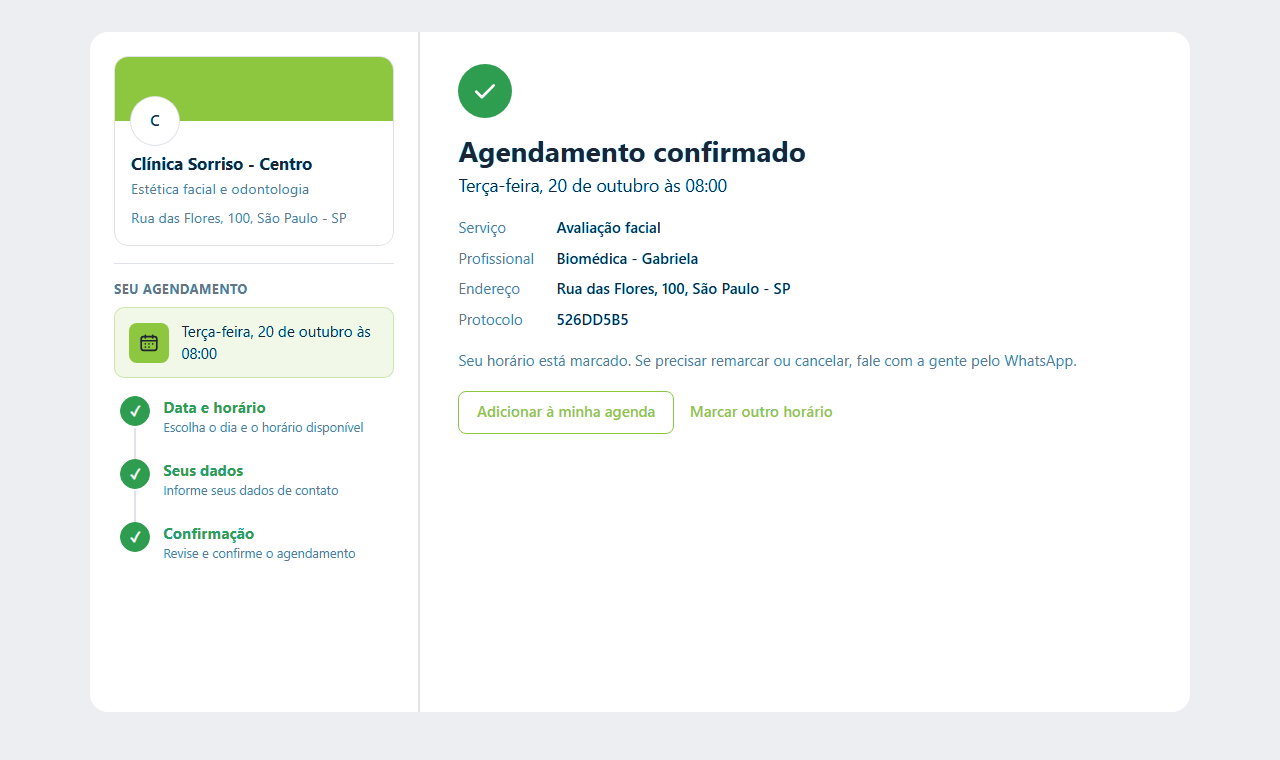Click the Confirmação step checkmark

click(x=135, y=537)
